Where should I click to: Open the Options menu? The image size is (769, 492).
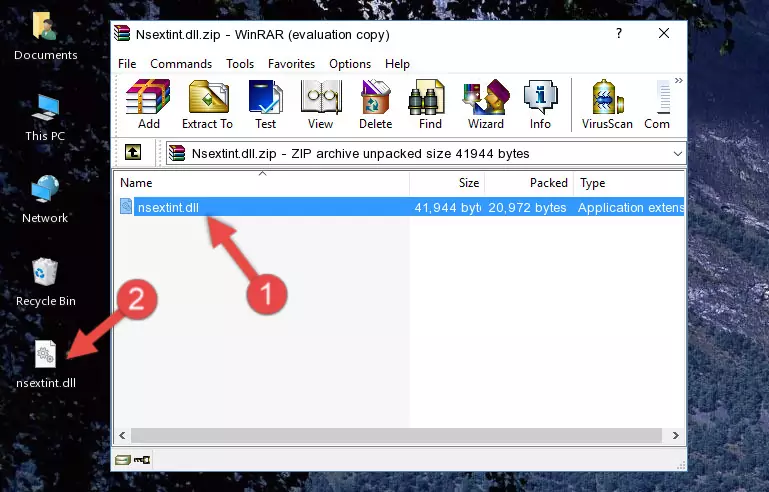click(350, 64)
